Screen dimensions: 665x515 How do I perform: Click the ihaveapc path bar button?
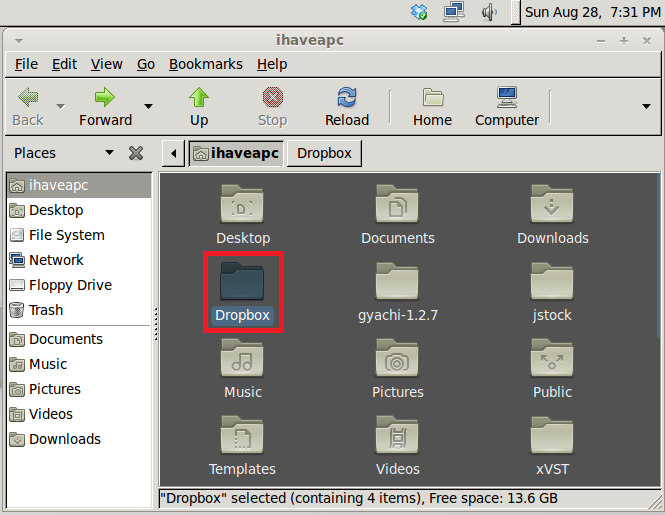point(236,153)
